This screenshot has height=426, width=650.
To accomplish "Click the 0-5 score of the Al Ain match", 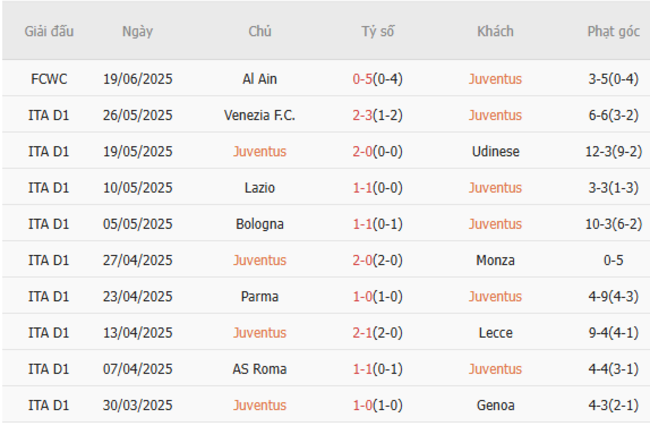I will tap(363, 78).
